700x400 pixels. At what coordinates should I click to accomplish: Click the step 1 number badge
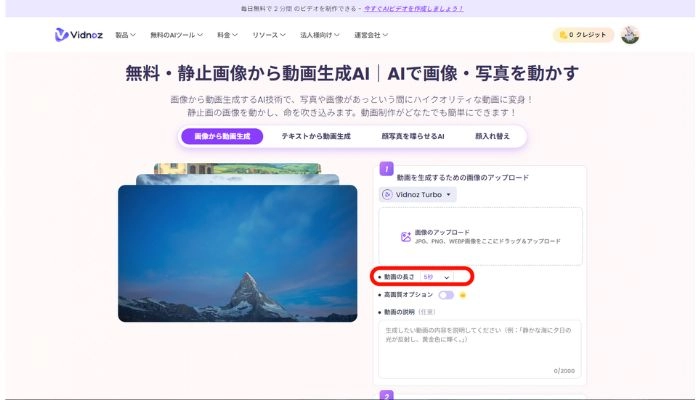click(x=387, y=168)
